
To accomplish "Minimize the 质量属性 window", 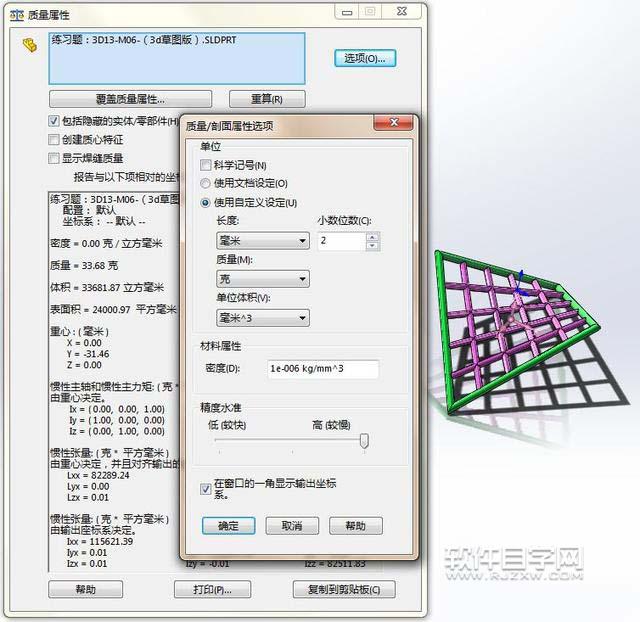I will pyautogui.click(x=347, y=12).
